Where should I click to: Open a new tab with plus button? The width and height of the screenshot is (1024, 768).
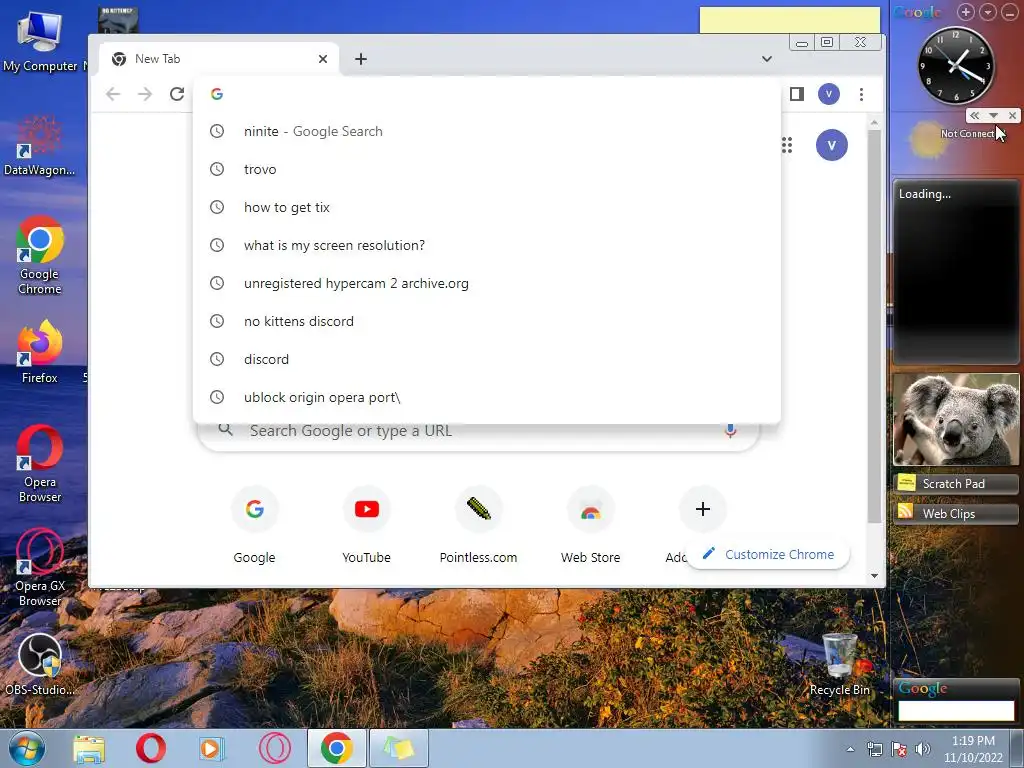pos(360,59)
